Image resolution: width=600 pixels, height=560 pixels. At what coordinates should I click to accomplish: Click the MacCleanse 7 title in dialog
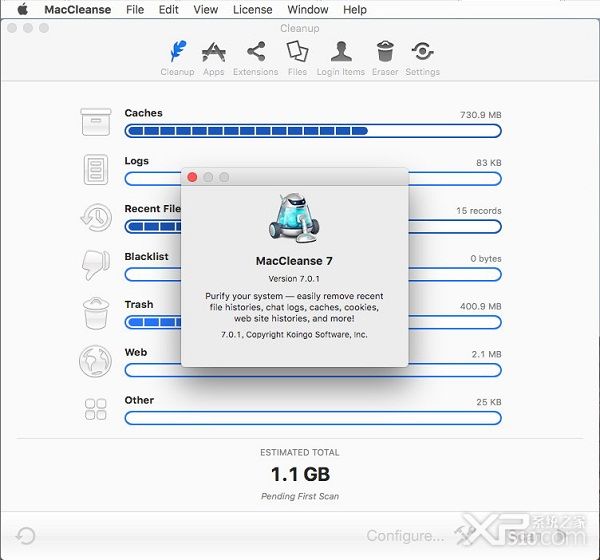294,261
